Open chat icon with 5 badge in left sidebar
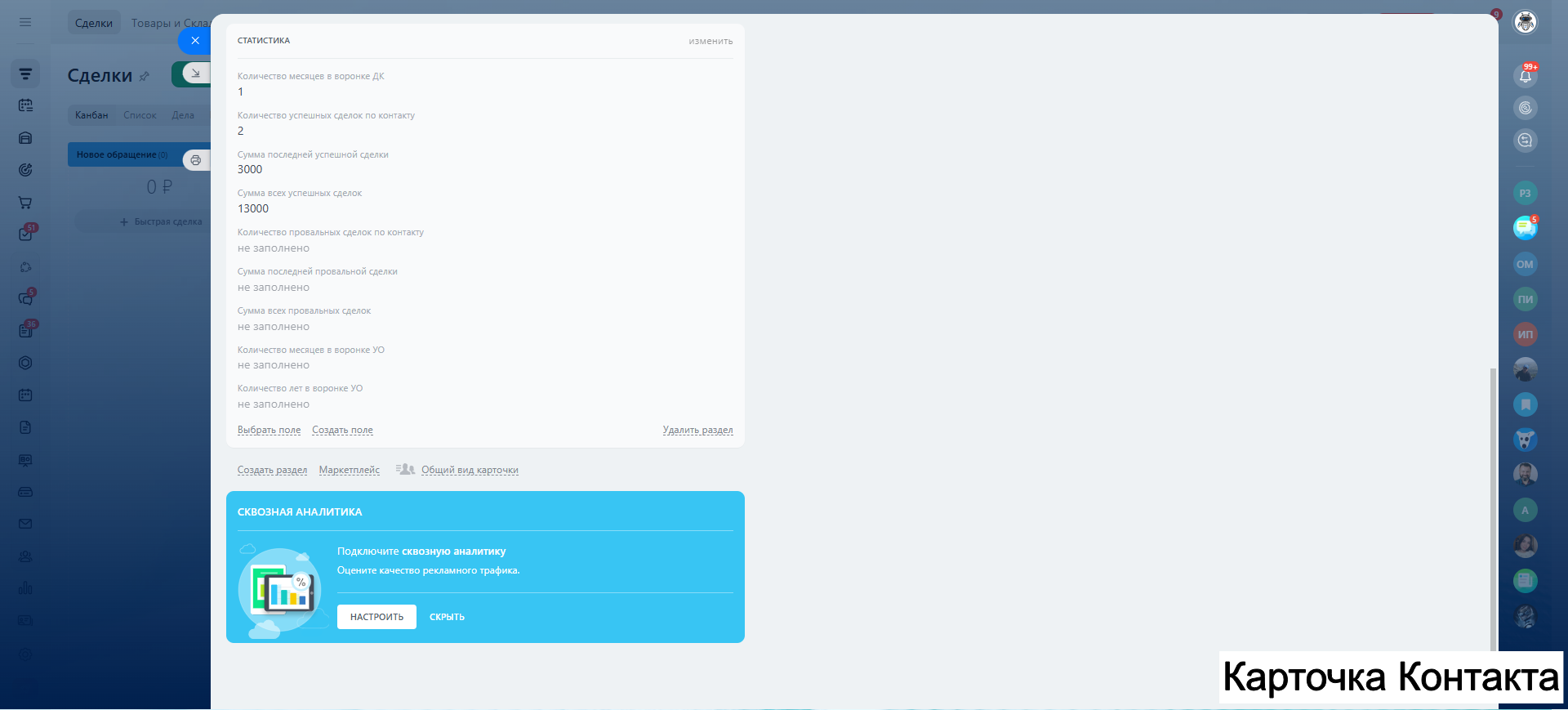The image size is (1568, 710). coord(27,297)
